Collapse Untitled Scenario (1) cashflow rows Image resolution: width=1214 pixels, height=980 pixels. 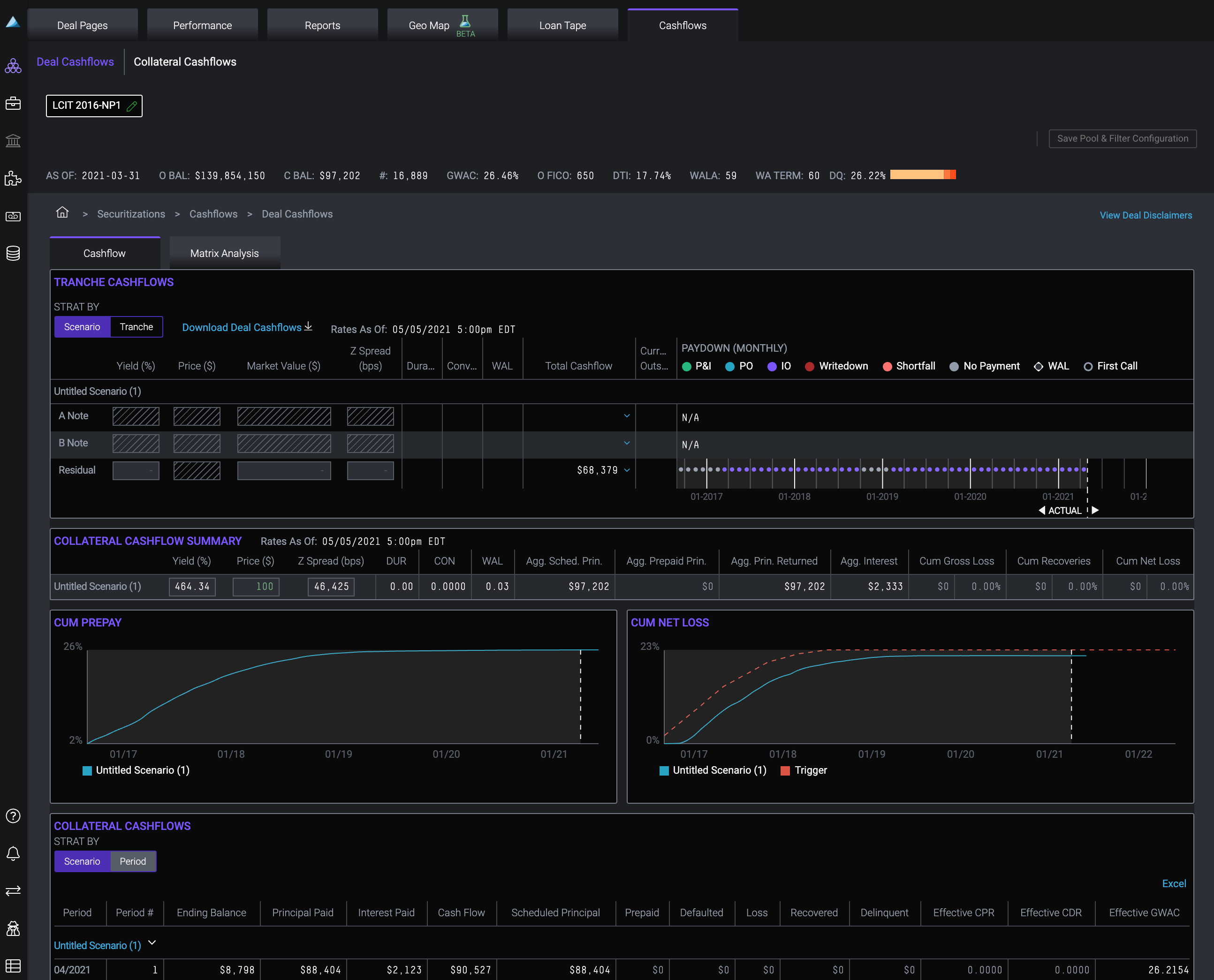[152, 943]
